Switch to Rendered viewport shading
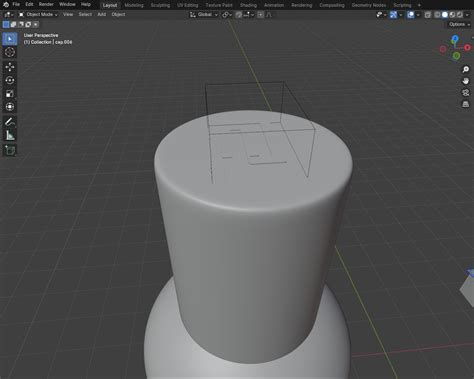 click(x=460, y=15)
